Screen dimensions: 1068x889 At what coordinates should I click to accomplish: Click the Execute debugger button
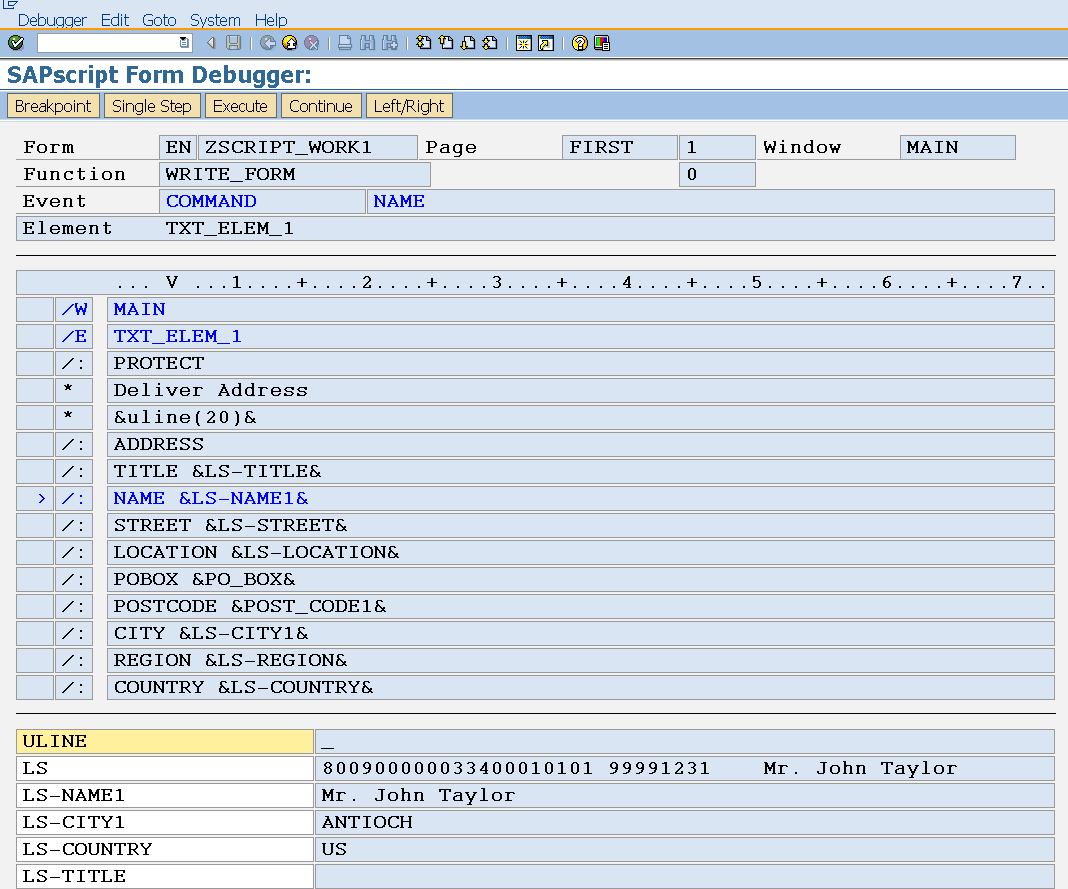[239, 105]
